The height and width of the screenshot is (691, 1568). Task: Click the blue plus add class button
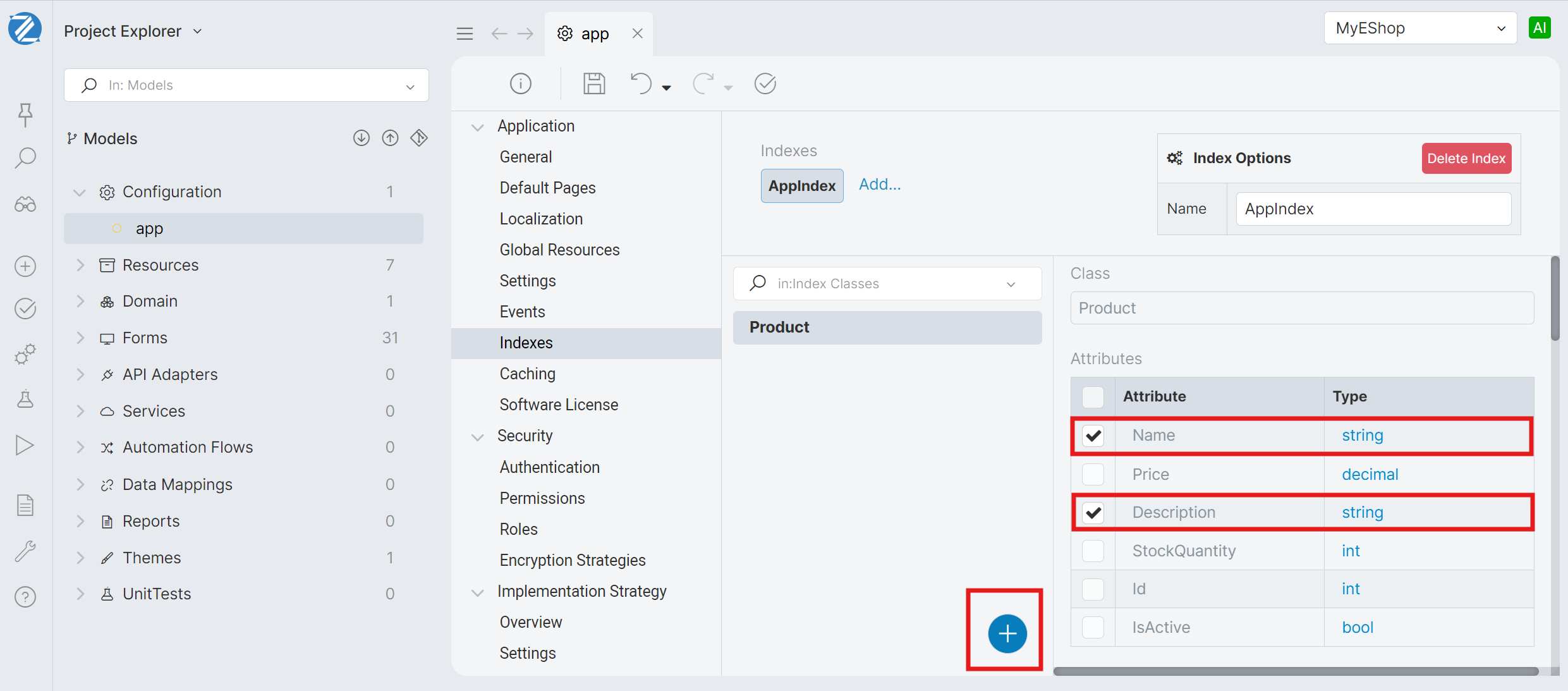[1007, 633]
